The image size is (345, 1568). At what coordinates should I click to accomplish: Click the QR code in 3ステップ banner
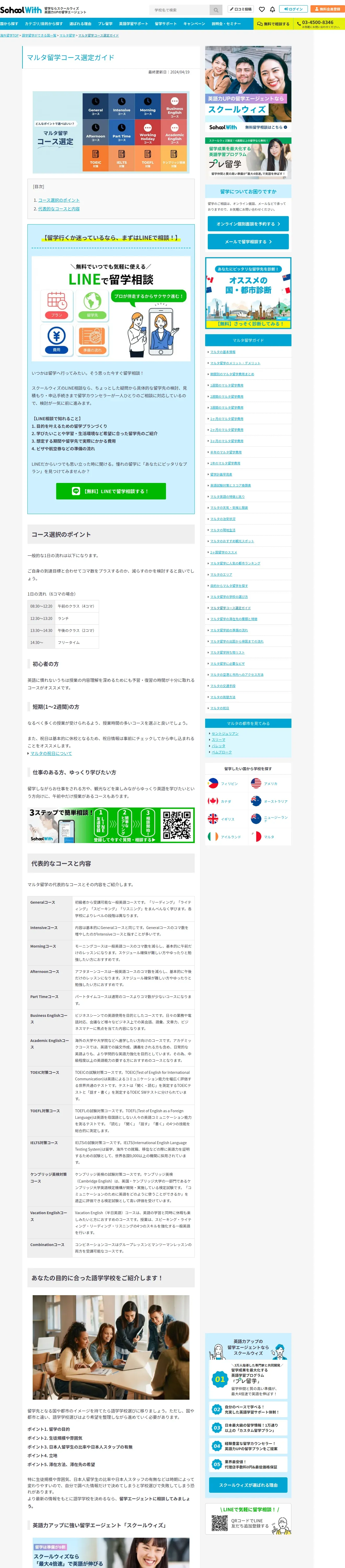click(176, 825)
